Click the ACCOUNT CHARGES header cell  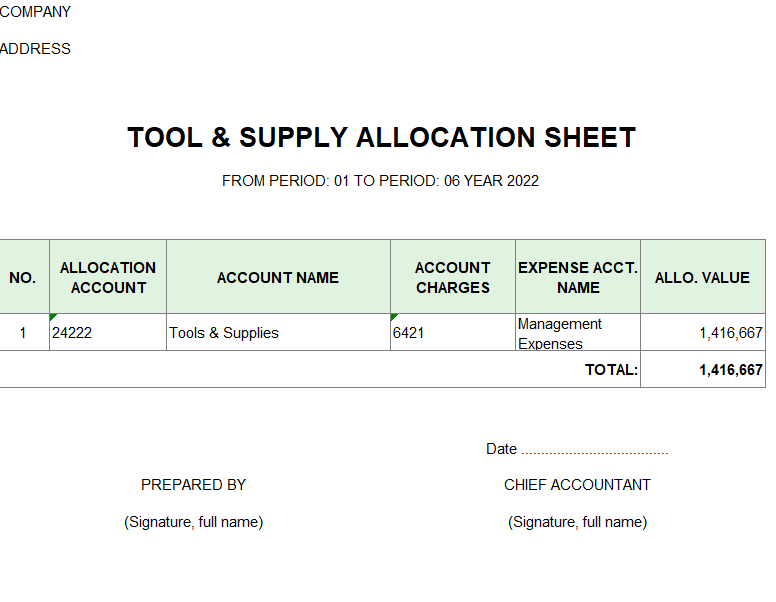click(x=453, y=277)
